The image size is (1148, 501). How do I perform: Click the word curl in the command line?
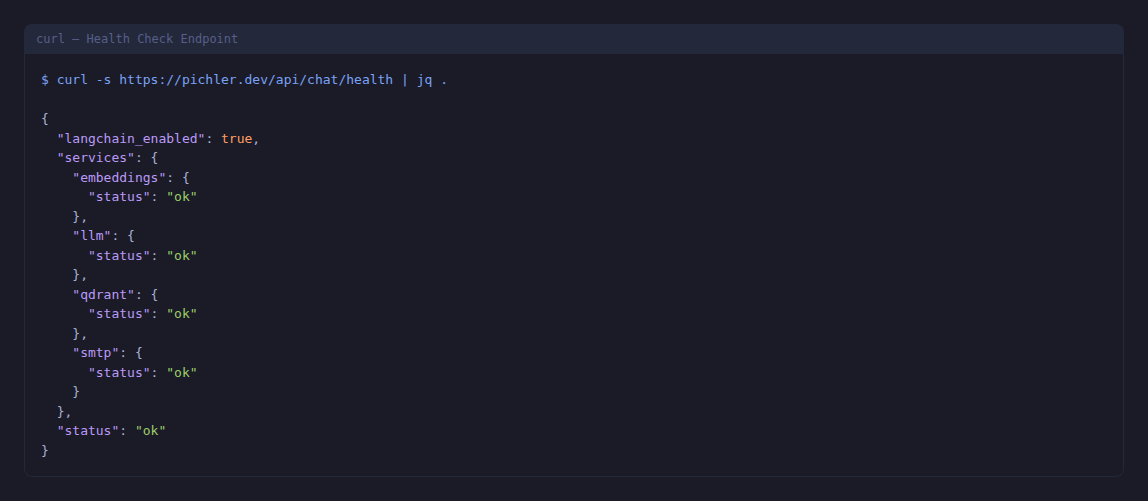point(72,80)
